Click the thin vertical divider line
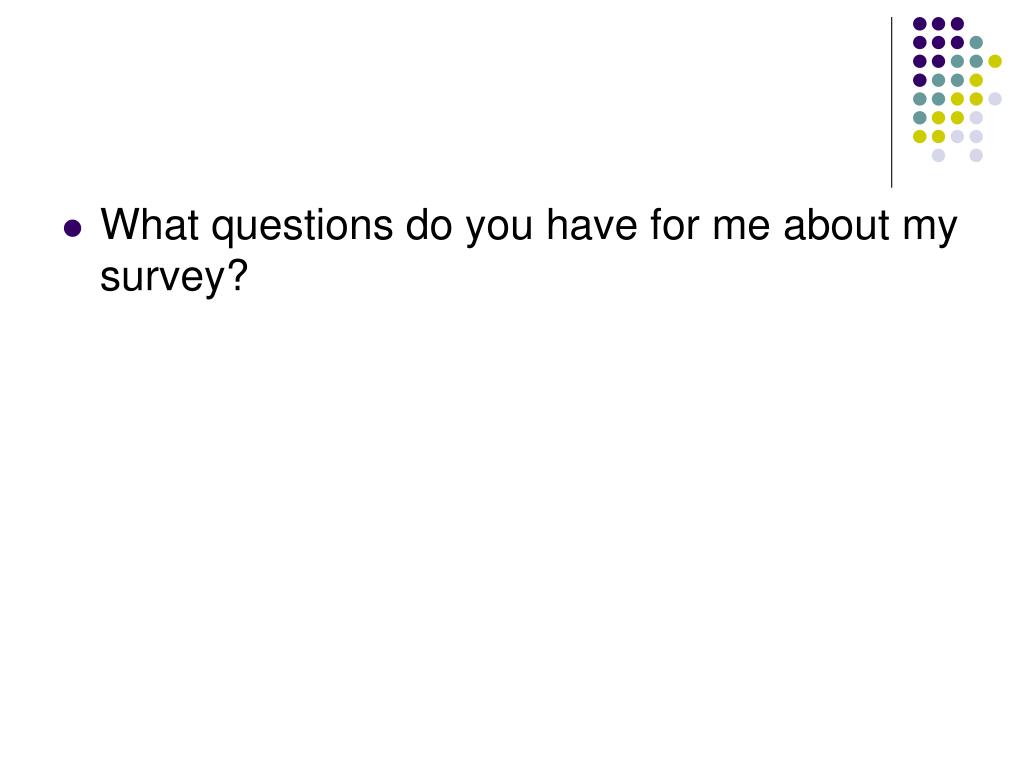The image size is (1024, 768). [891, 102]
